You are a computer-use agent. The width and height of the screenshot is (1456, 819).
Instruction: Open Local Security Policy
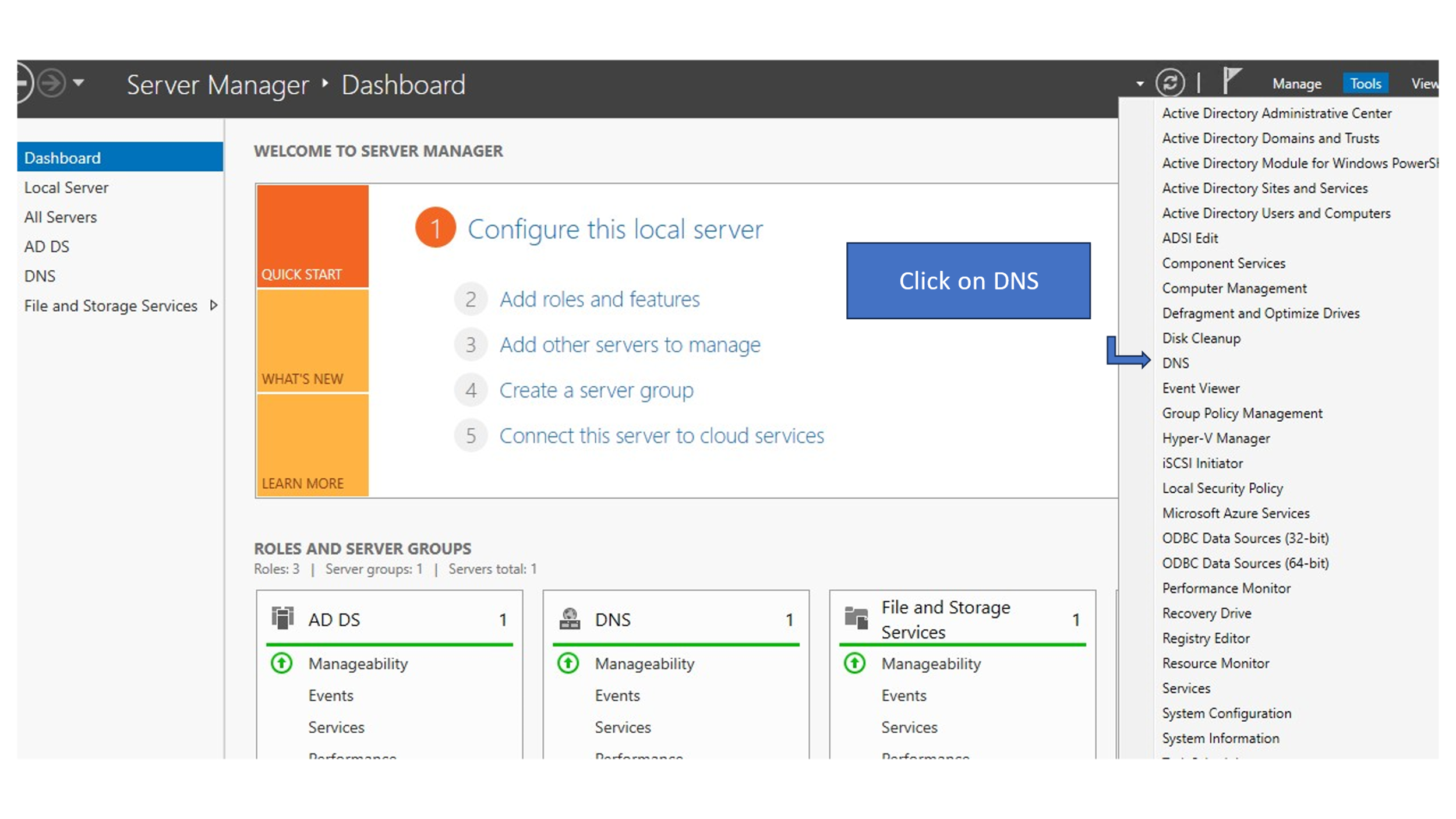coord(1222,488)
